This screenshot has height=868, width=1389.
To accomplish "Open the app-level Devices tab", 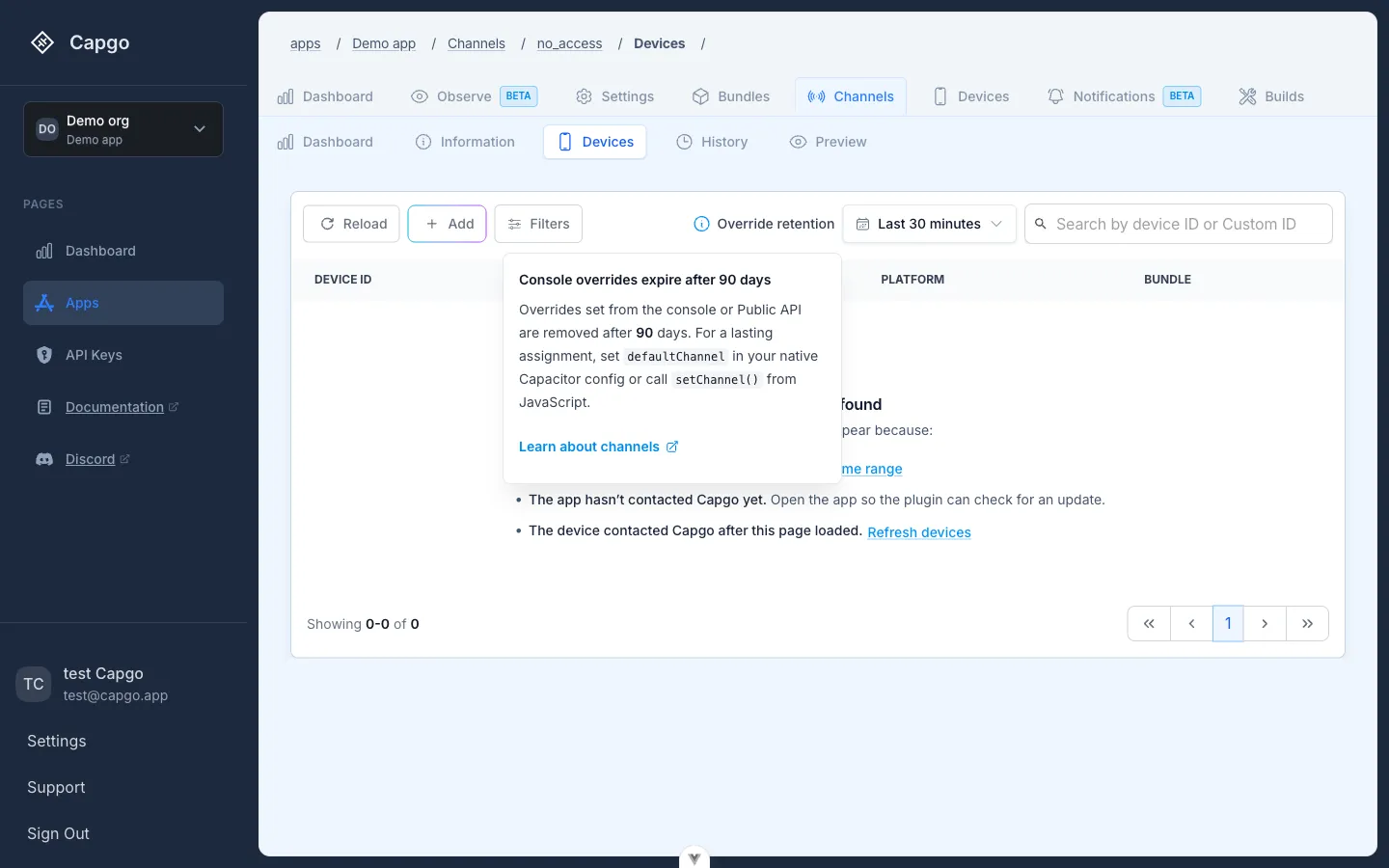I will pos(971,96).
